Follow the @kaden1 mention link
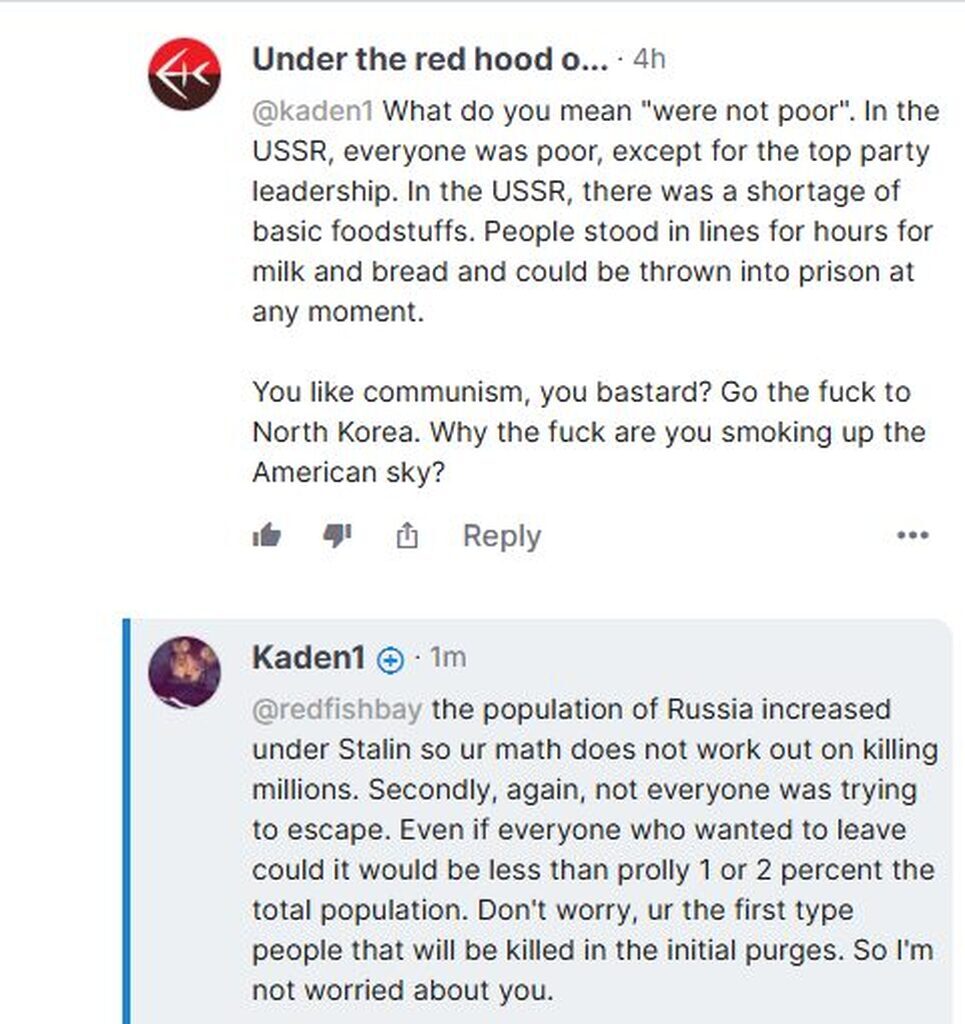The image size is (965, 1024). [313, 112]
